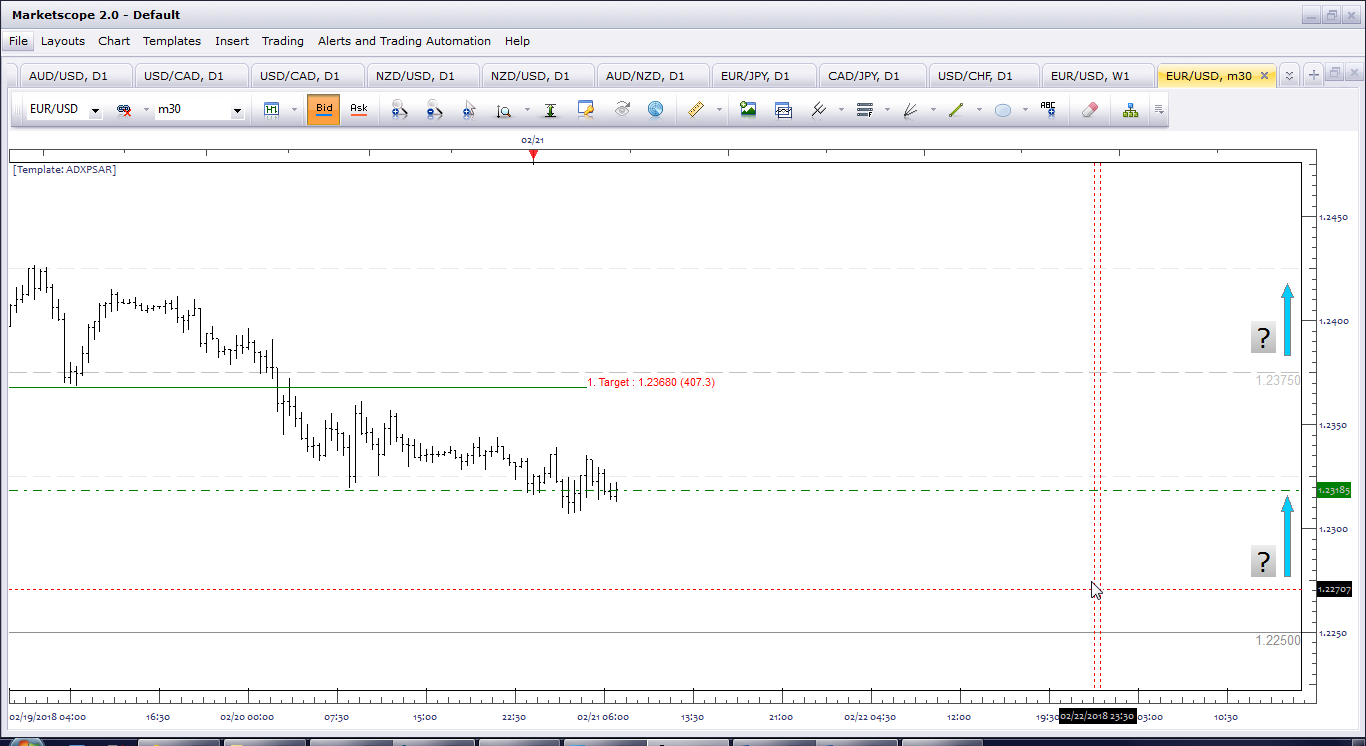1366x746 pixels.
Task: Select the green trend line tool
Action: 956,110
